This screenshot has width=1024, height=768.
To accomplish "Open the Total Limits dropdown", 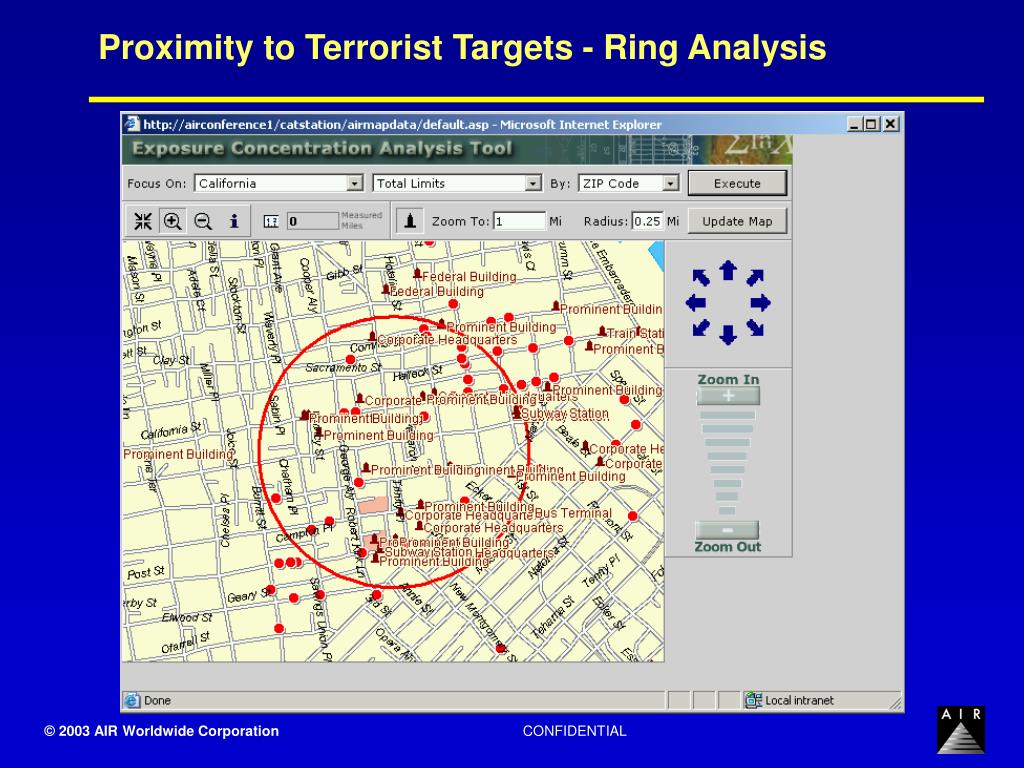I will click(534, 184).
